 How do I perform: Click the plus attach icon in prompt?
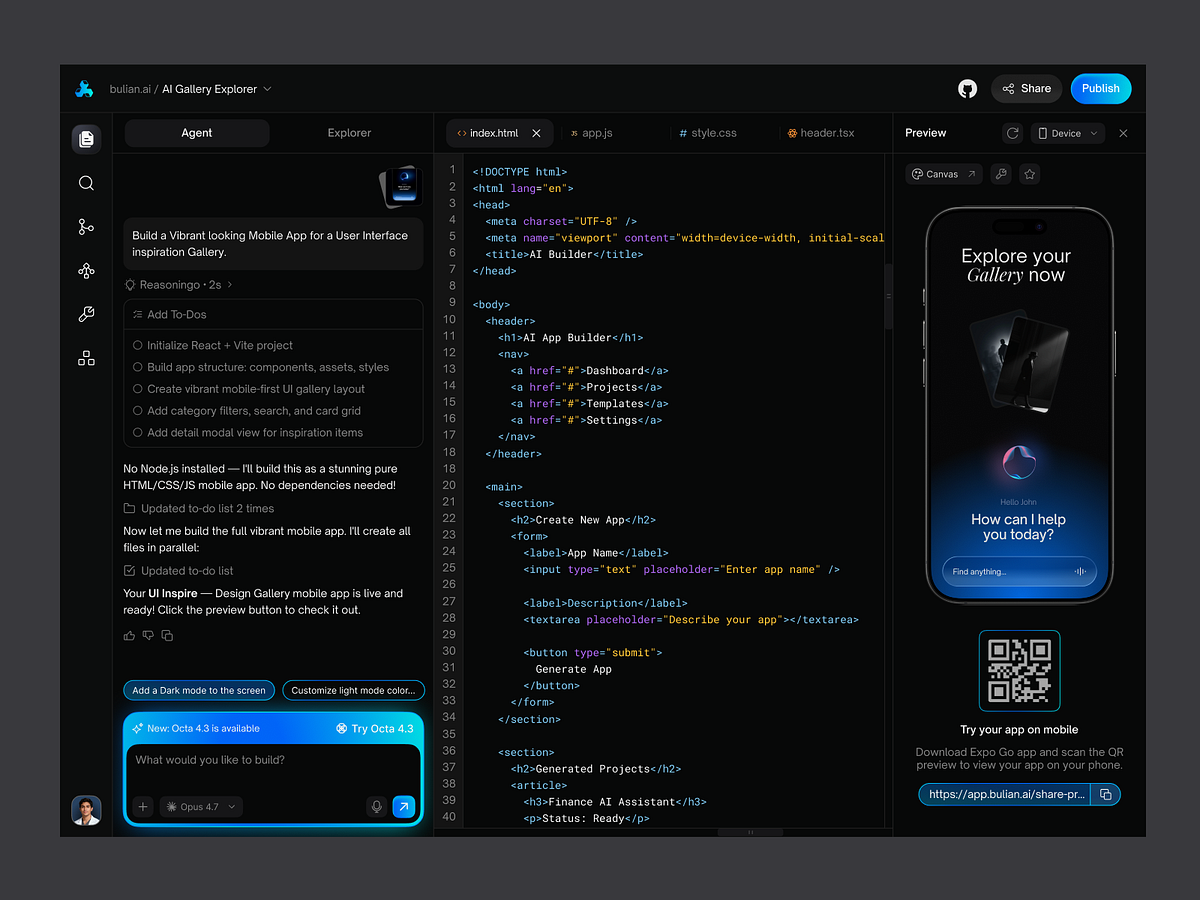point(143,807)
